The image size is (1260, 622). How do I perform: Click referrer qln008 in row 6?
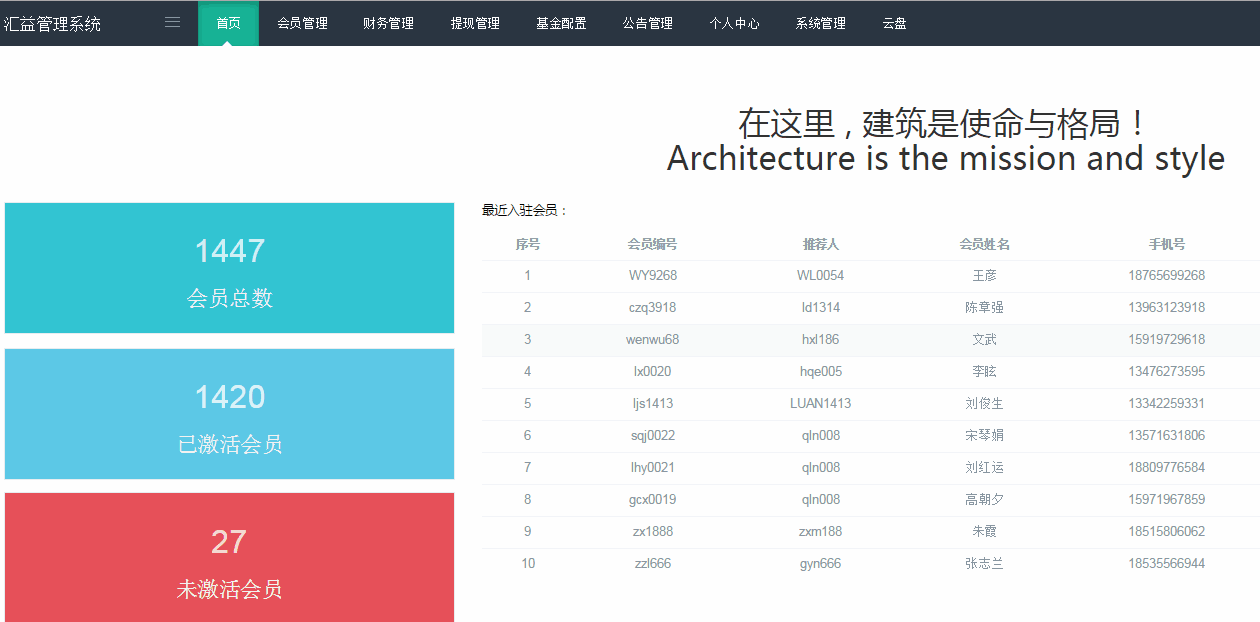point(821,436)
